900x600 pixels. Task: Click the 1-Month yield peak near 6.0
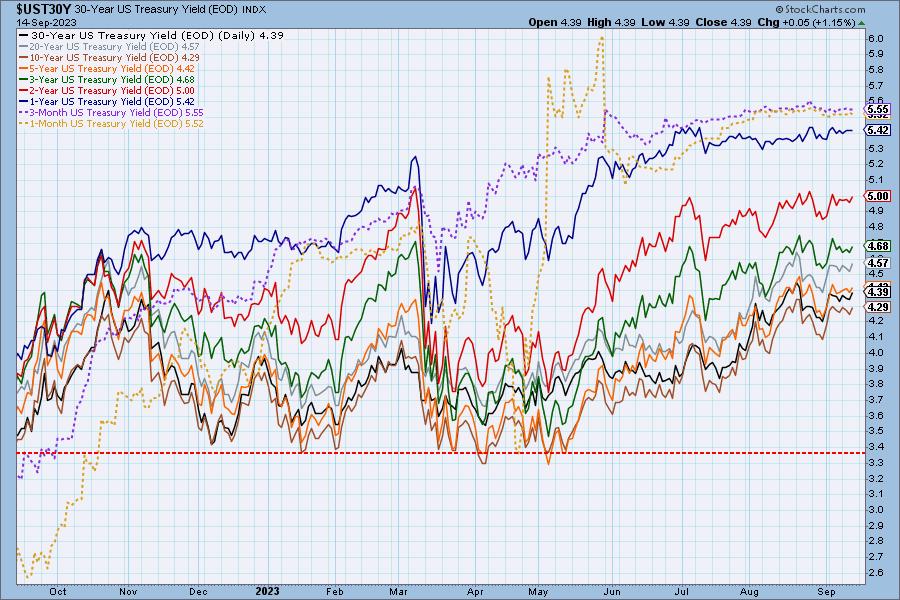(601, 38)
